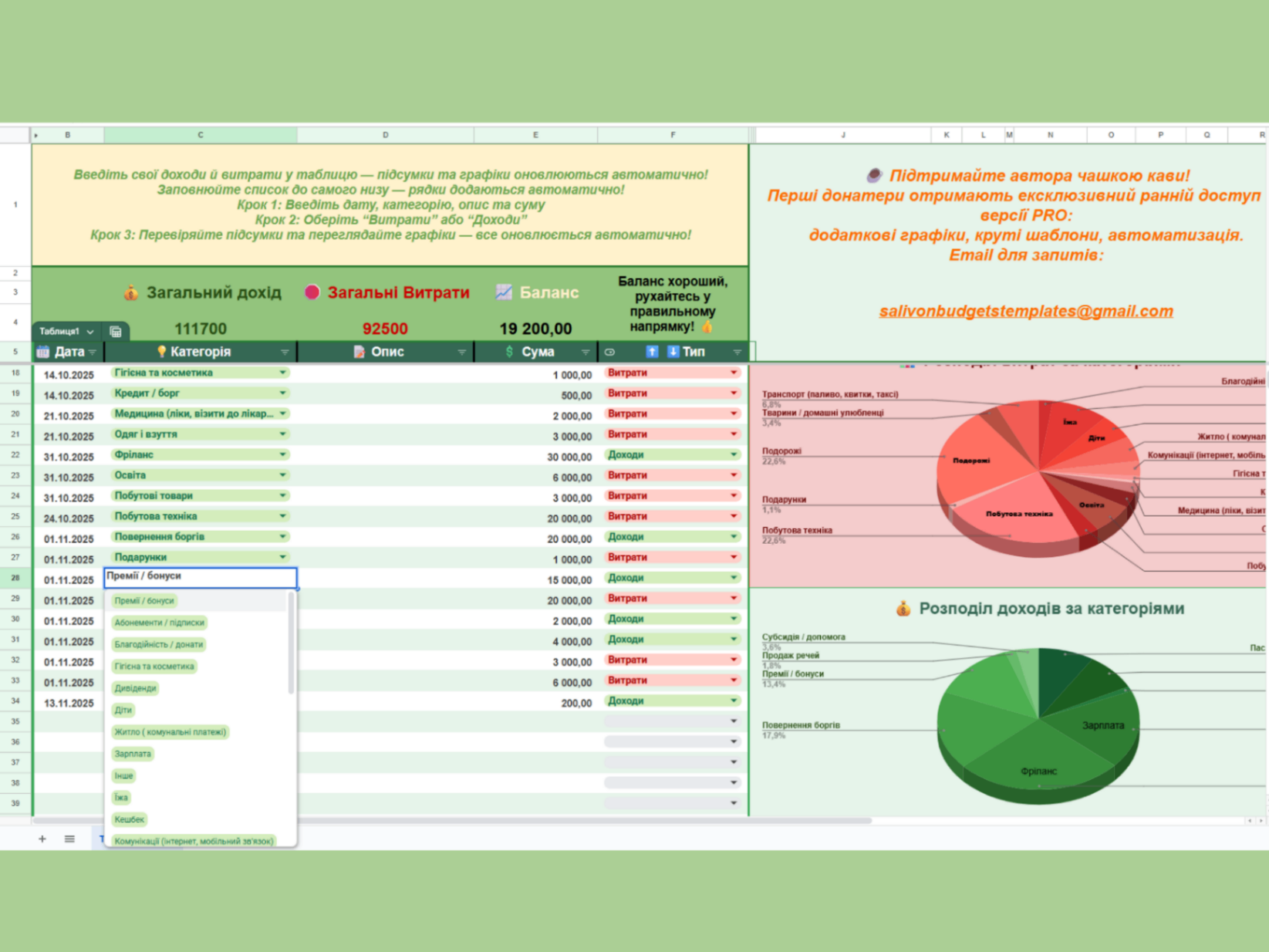Select the row 18 header
Viewport: 1269px width, 952px height.
(15, 373)
